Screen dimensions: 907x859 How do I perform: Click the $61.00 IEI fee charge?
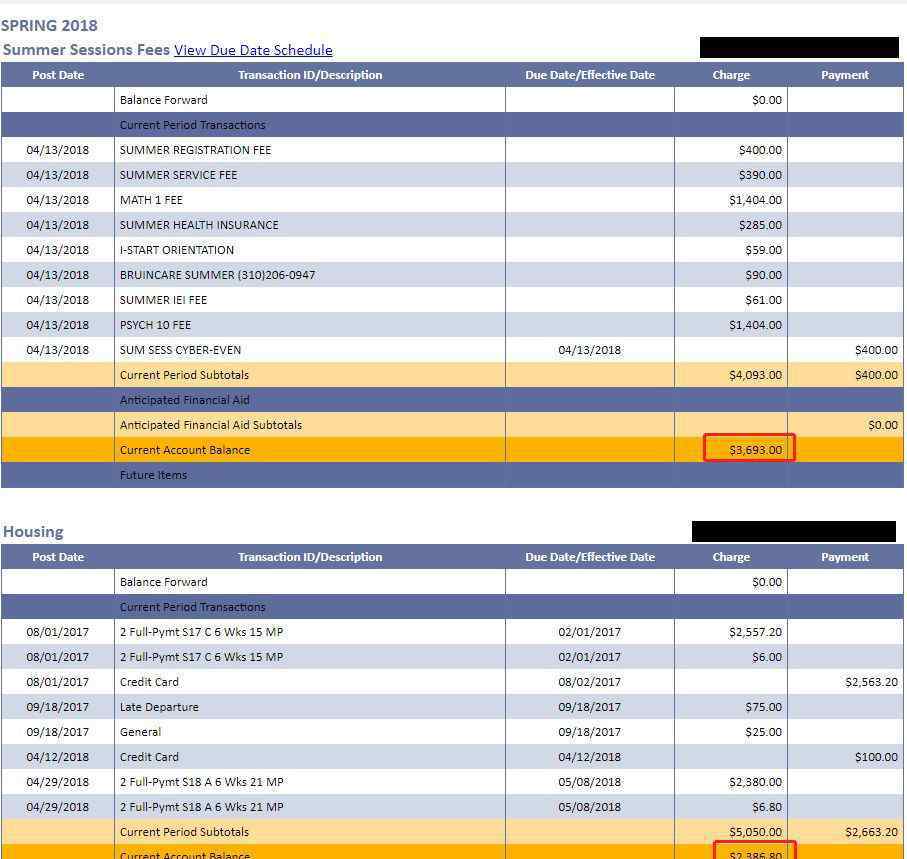[x=764, y=300]
